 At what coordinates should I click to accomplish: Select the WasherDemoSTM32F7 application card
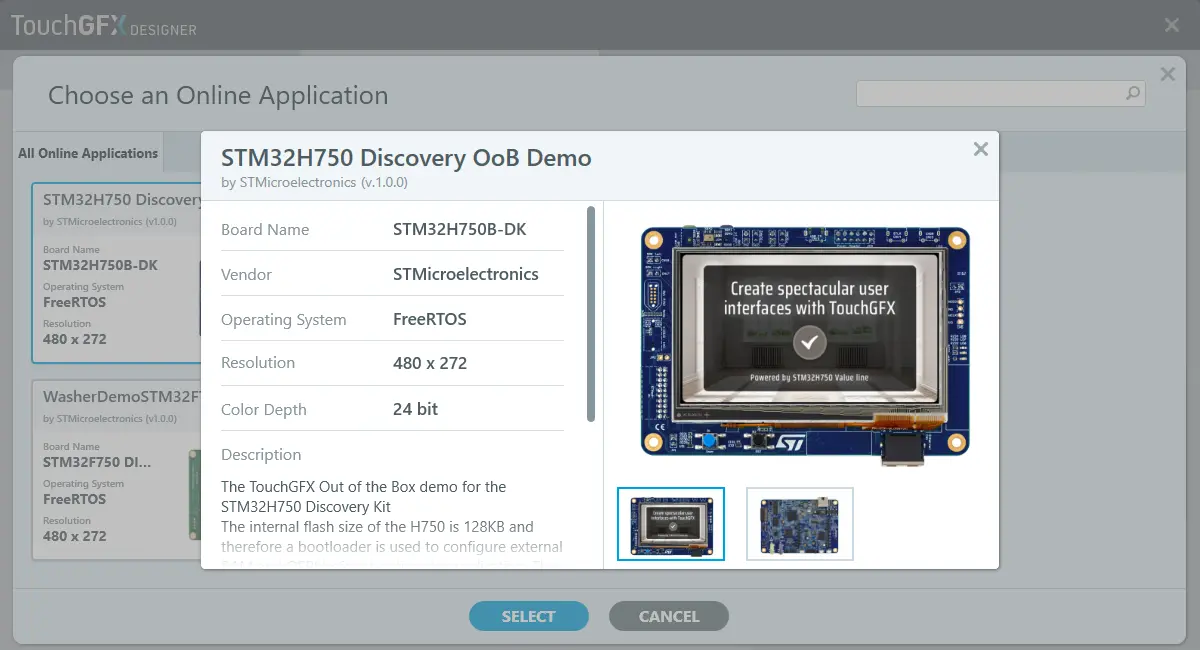click(x=117, y=469)
